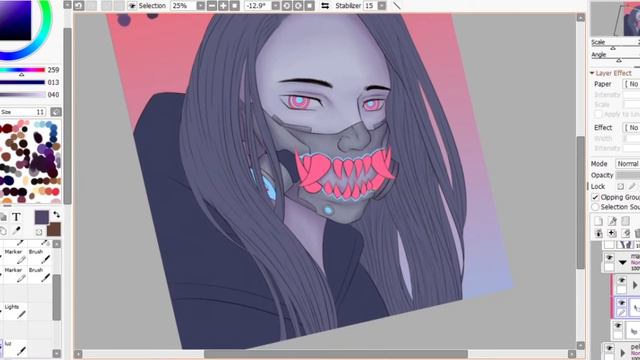Click the button beside Size field
The width and height of the screenshot is (640, 360).
click(56, 112)
